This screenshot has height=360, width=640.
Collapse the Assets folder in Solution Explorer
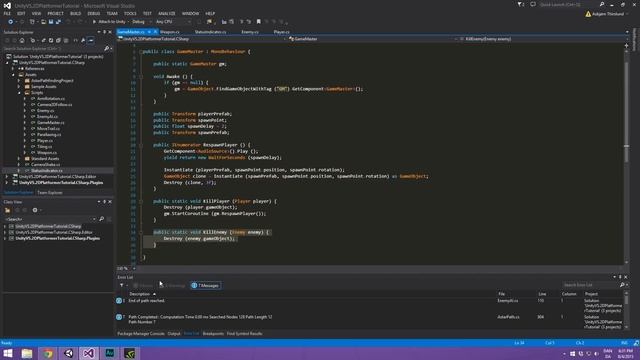13,75
